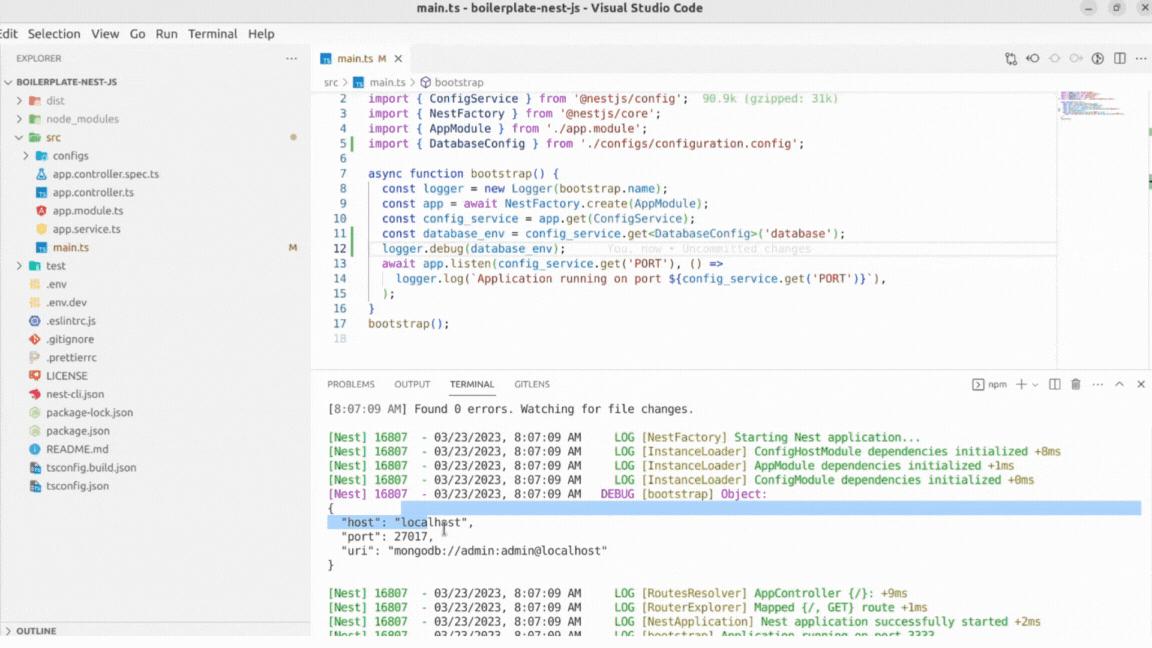Open terminal panel more actions ellipsis

click(1098, 384)
